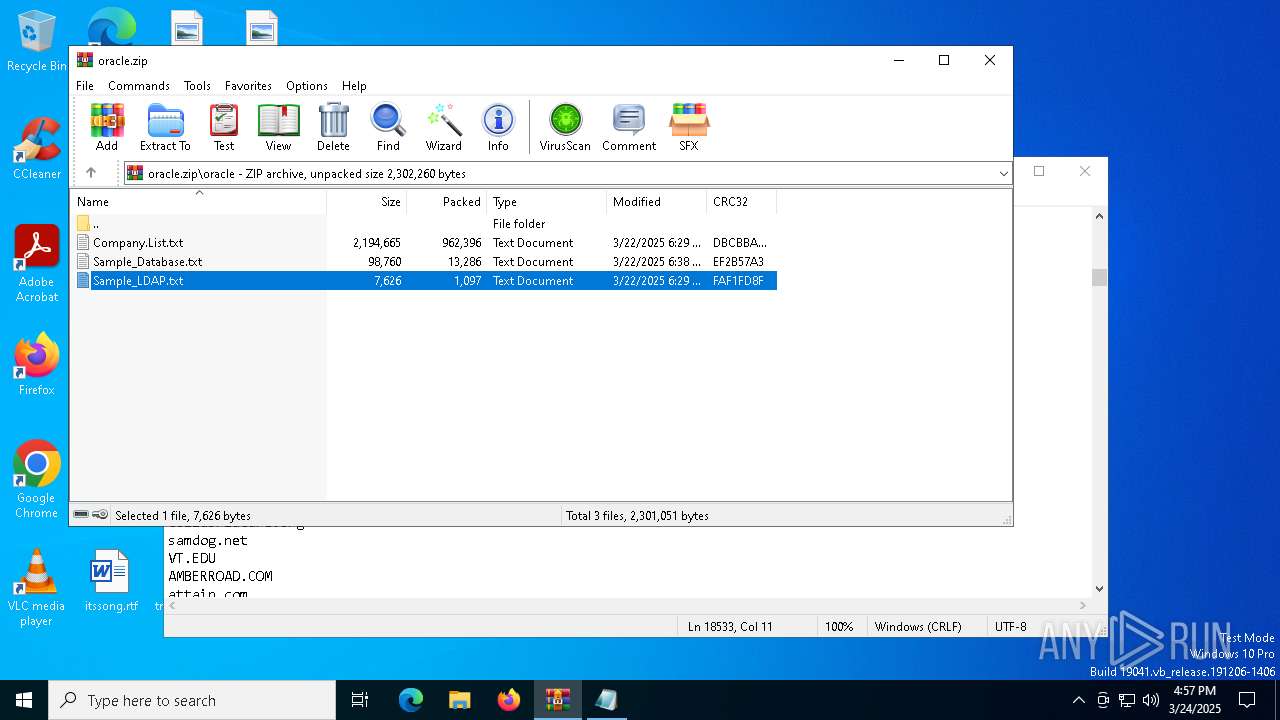Open the File menu
Image resolution: width=1280 pixels, height=720 pixels.
85,86
